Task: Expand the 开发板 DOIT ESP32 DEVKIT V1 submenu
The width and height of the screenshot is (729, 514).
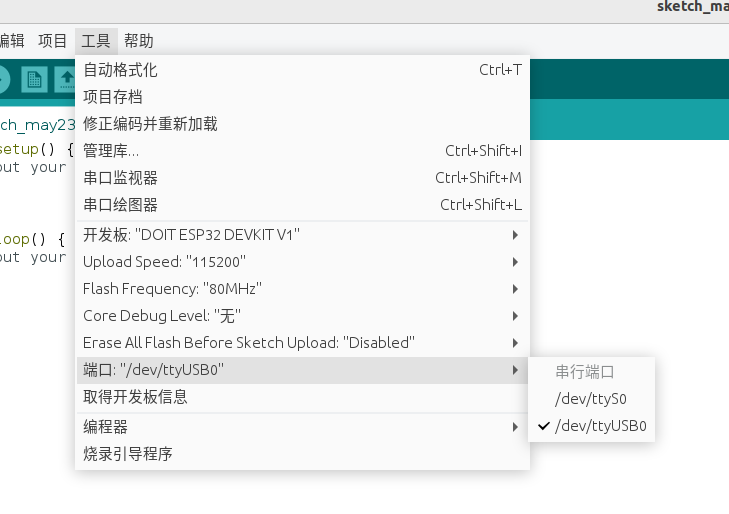Action: [302, 235]
